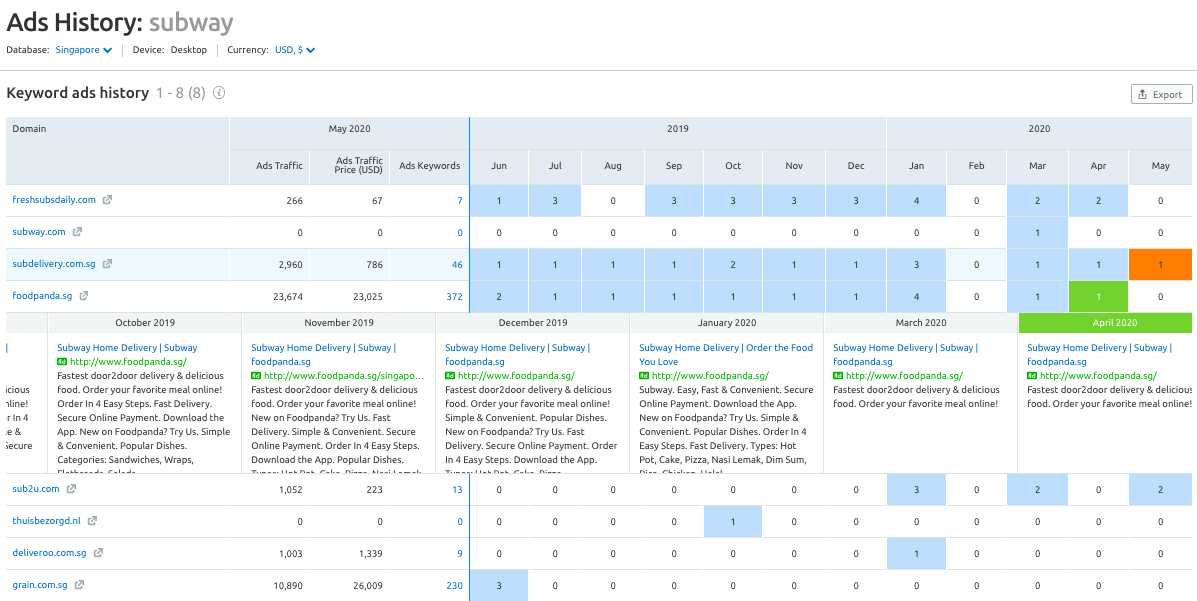Click the foodpanda.sg/singapo... URL in November 2019 ad

(344, 376)
